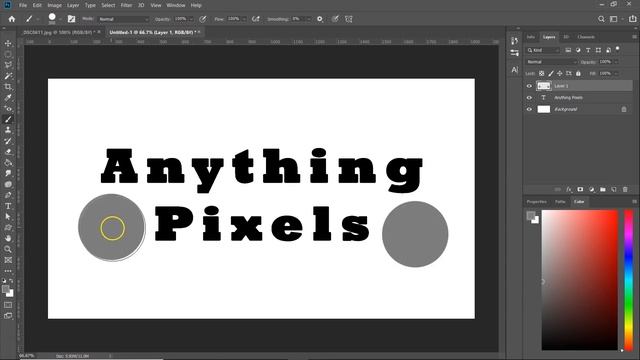Delete layer with trash icon
Image resolution: width=640 pixels, height=360 pixels.
[625, 189]
